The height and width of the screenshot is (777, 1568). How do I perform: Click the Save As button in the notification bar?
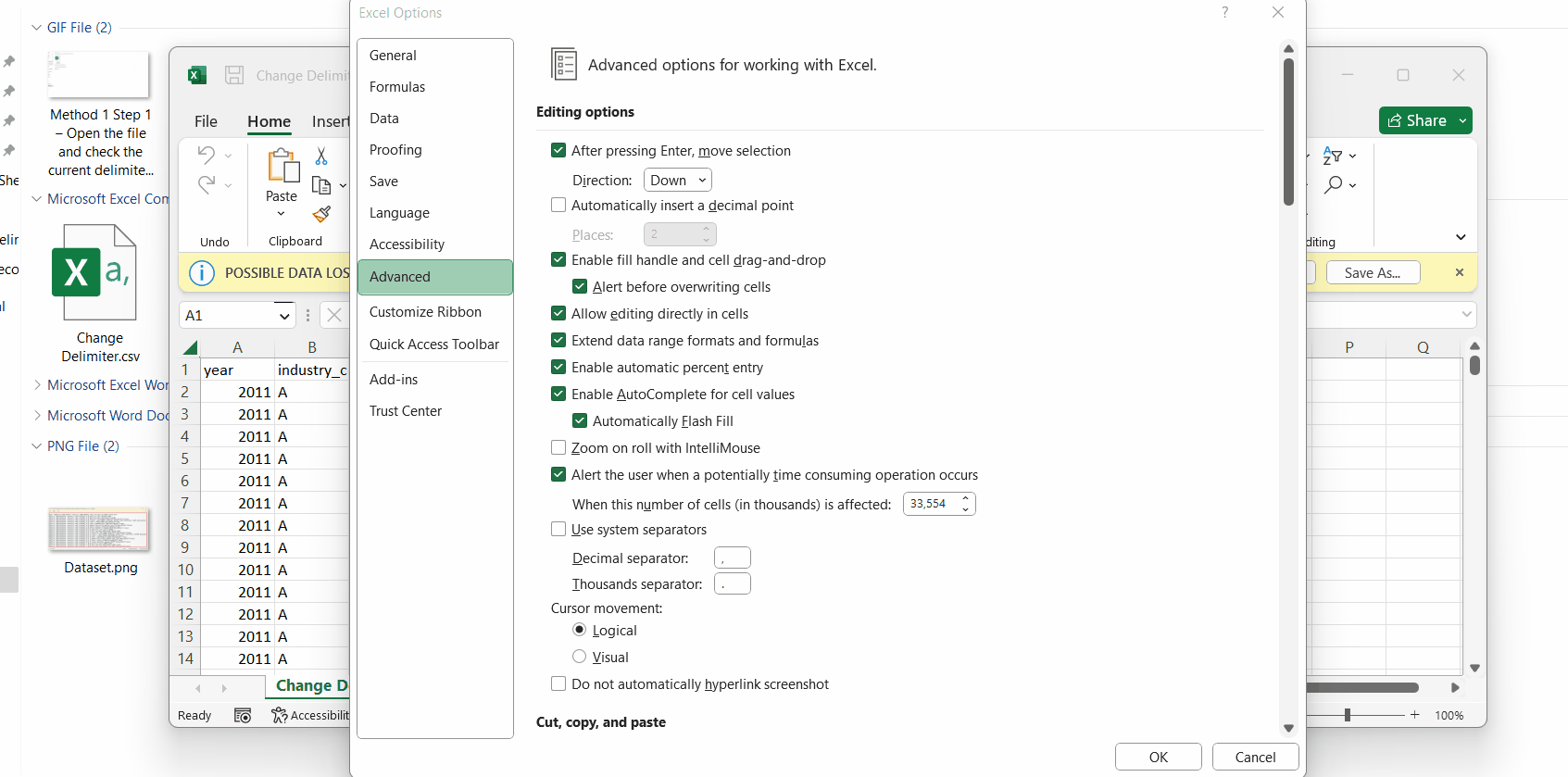[1373, 272]
